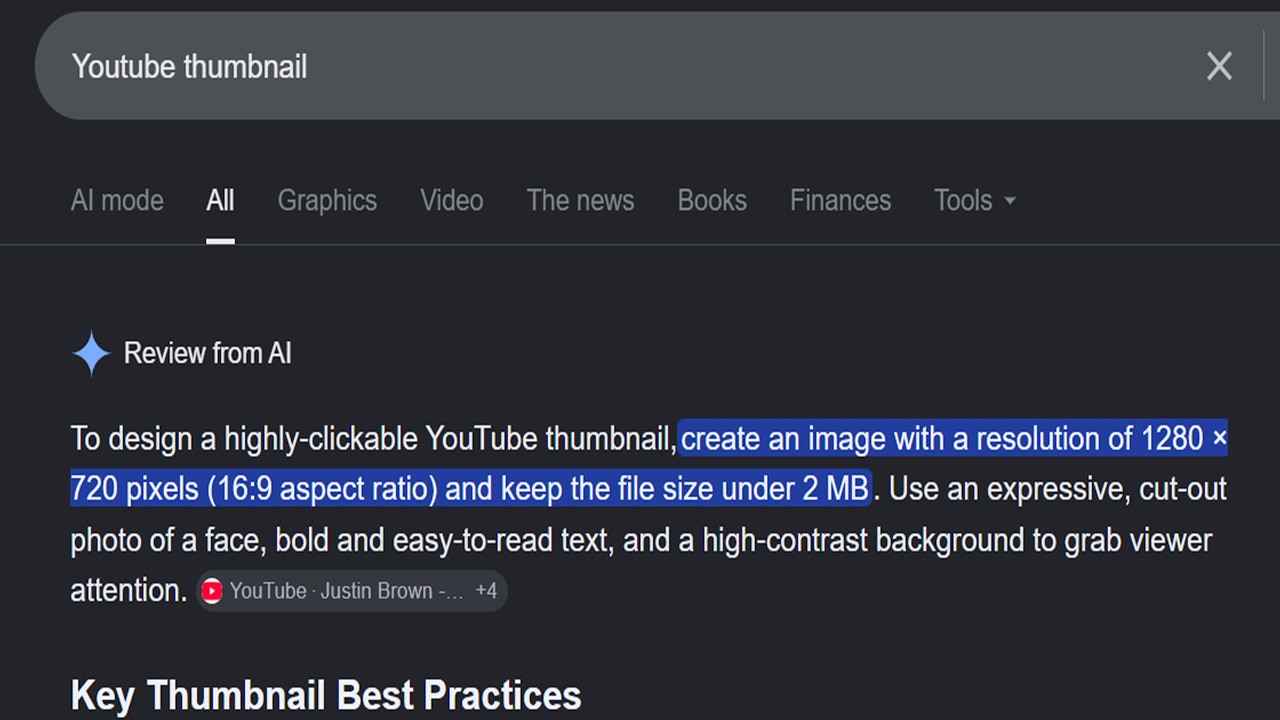Switch to the AI mode tab
Viewport: 1280px width, 720px height.
pos(117,200)
